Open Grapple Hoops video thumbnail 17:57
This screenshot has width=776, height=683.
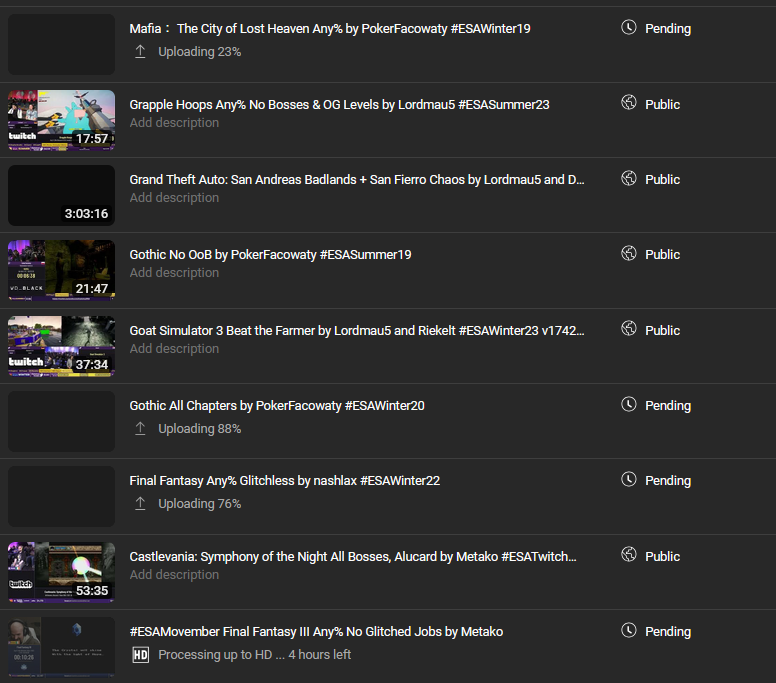[61, 120]
